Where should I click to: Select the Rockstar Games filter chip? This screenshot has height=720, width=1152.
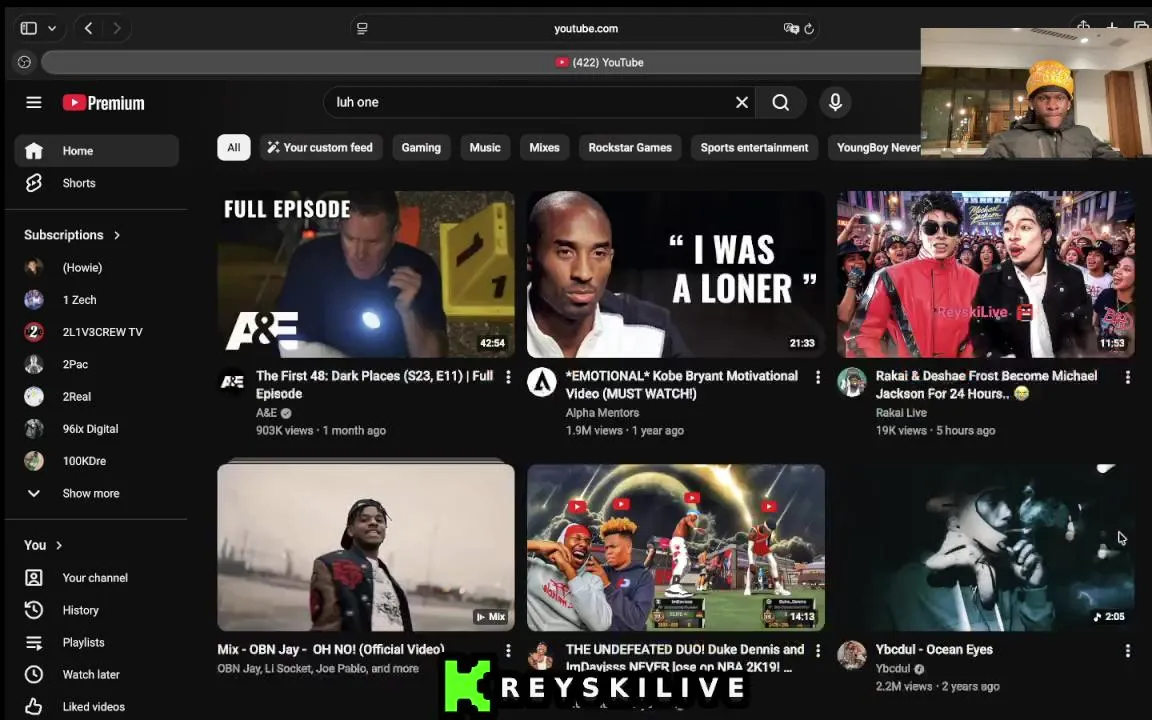630,148
